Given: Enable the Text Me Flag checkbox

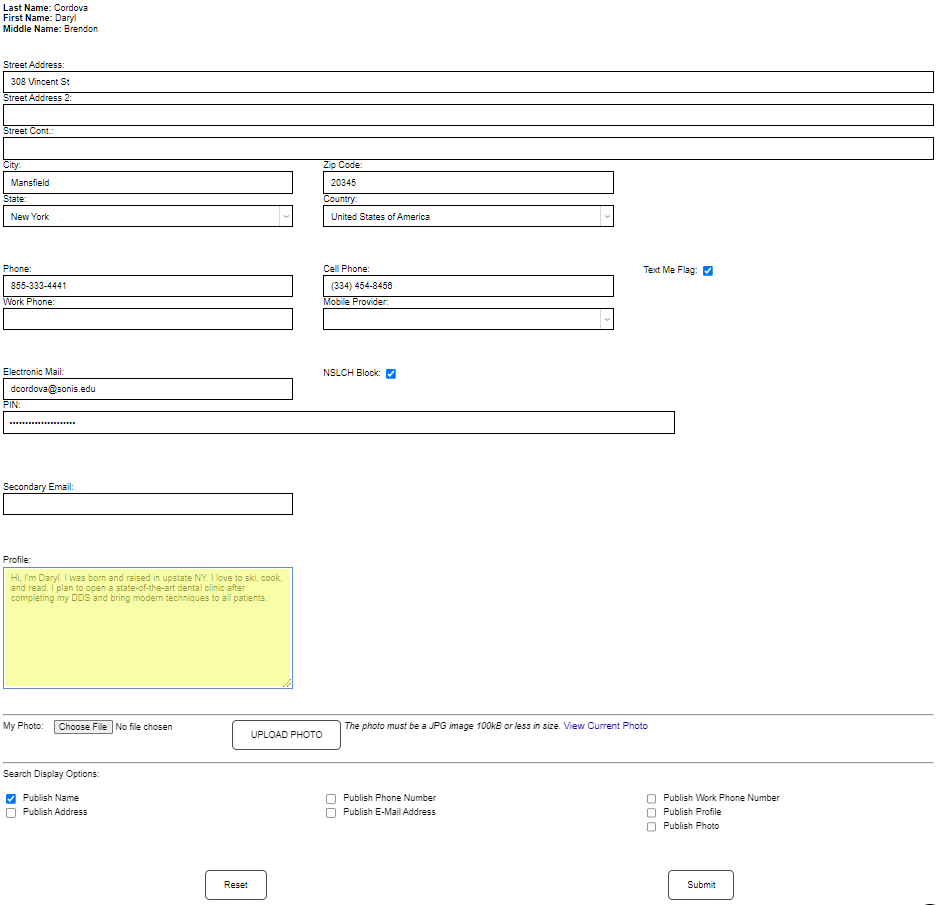Looking at the screenshot, I should pos(708,270).
